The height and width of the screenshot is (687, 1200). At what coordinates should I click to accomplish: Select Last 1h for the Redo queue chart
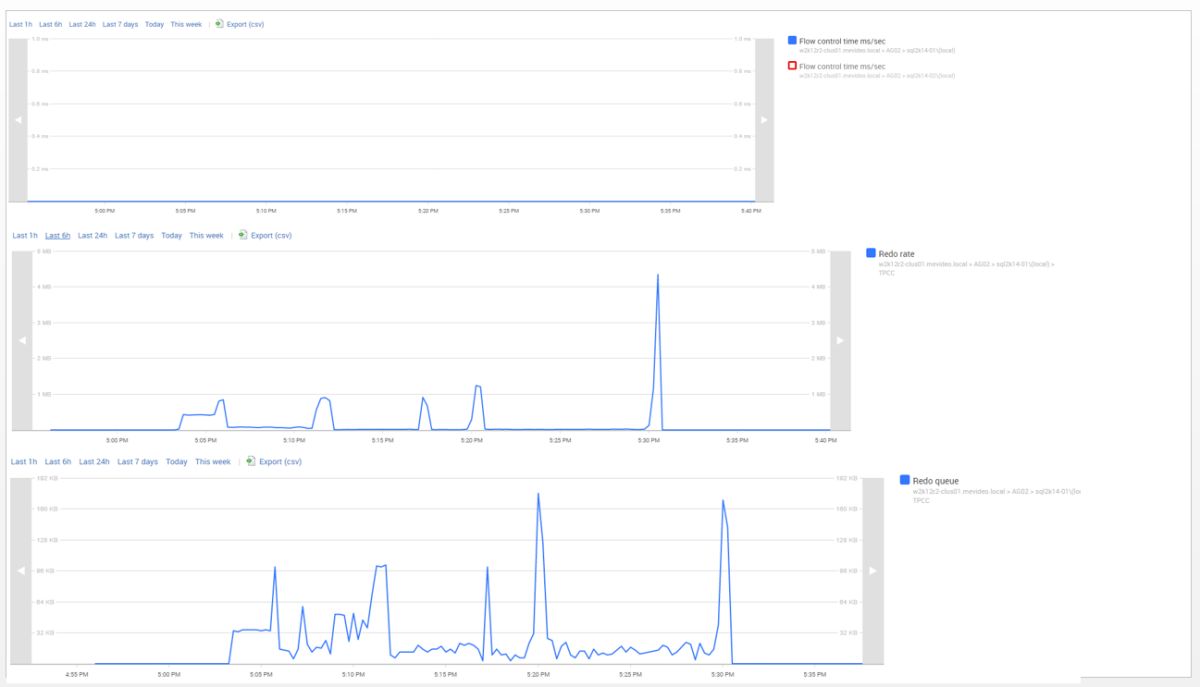tap(24, 462)
